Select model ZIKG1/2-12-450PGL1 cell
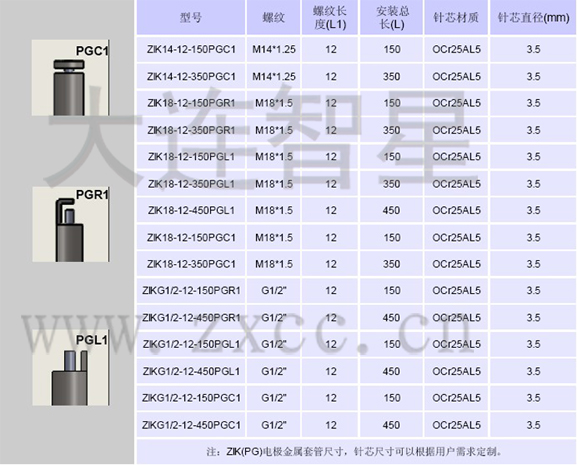The height and width of the screenshot is (465, 577). coord(191,372)
